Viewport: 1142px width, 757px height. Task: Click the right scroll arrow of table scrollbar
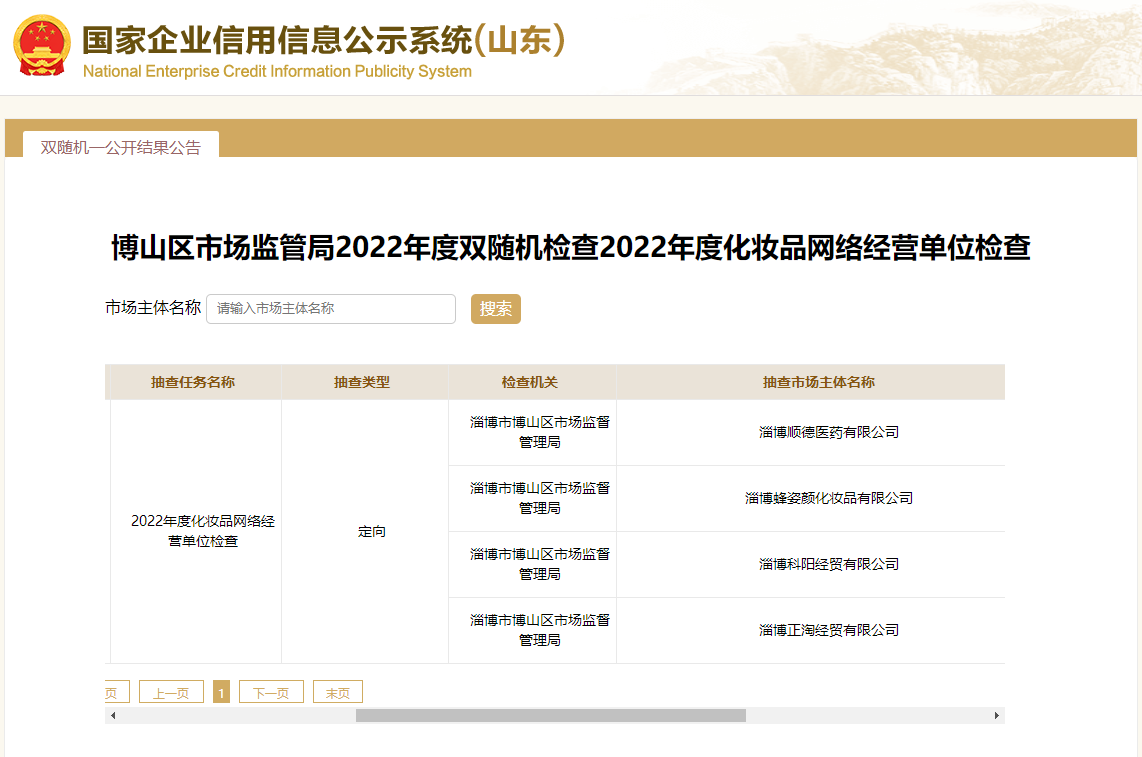coord(997,715)
